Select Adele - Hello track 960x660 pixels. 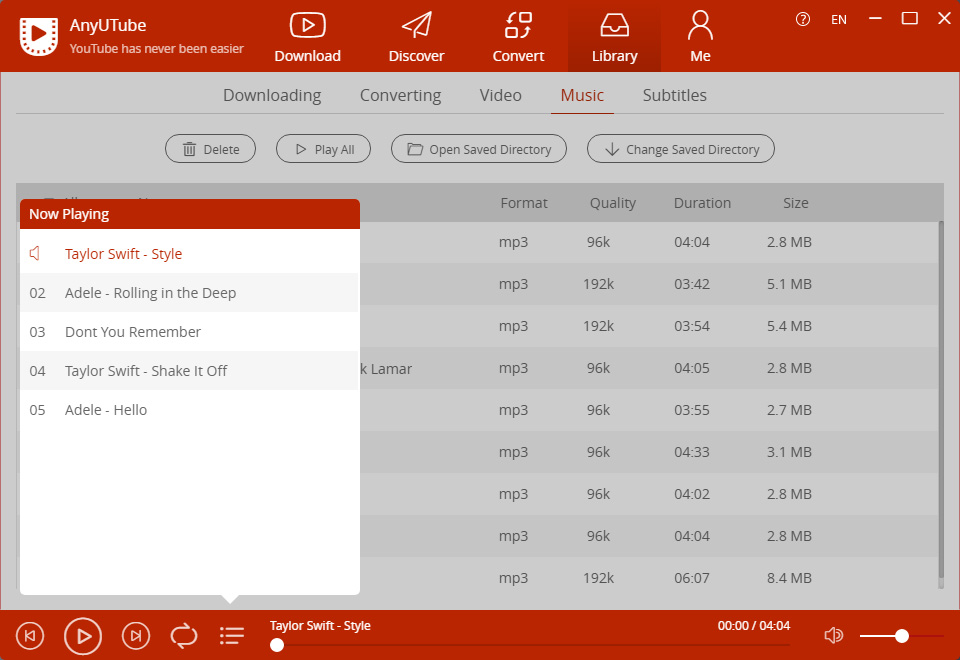pos(189,410)
